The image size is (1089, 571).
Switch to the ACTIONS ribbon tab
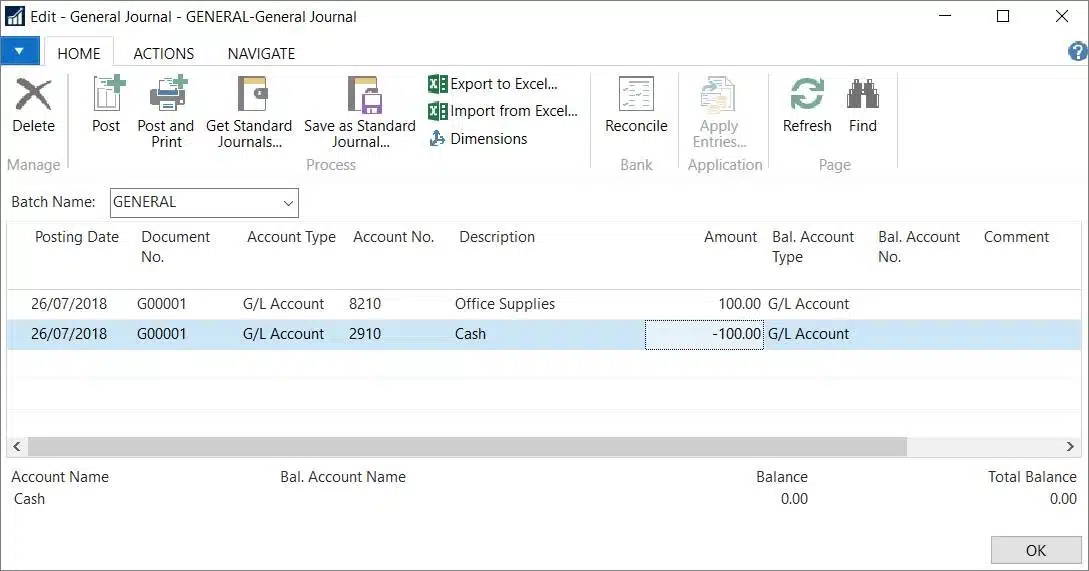click(164, 54)
